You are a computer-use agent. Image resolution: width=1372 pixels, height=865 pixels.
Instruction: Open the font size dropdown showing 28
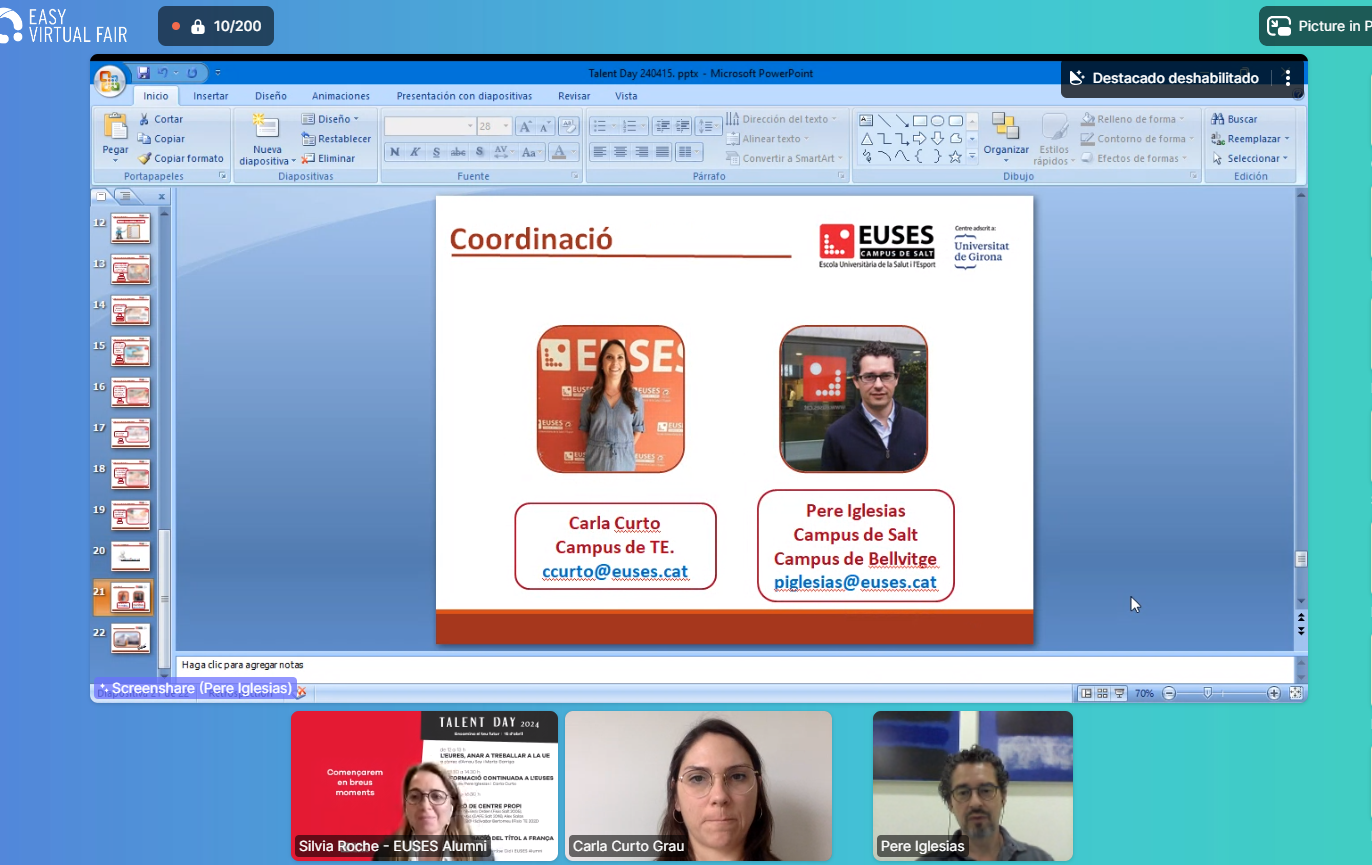click(x=492, y=126)
